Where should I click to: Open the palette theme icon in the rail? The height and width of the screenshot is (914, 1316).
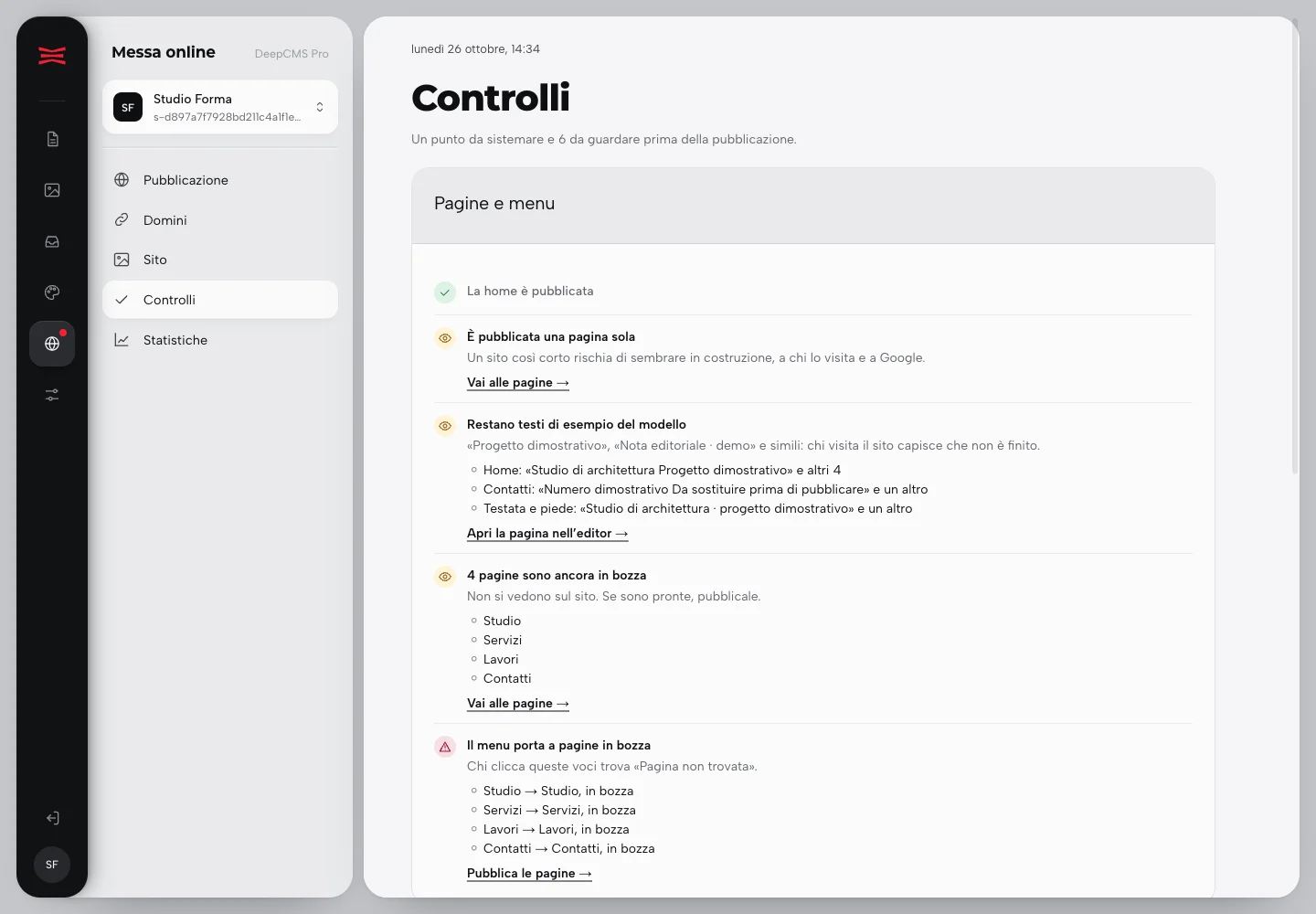click(52, 292)
